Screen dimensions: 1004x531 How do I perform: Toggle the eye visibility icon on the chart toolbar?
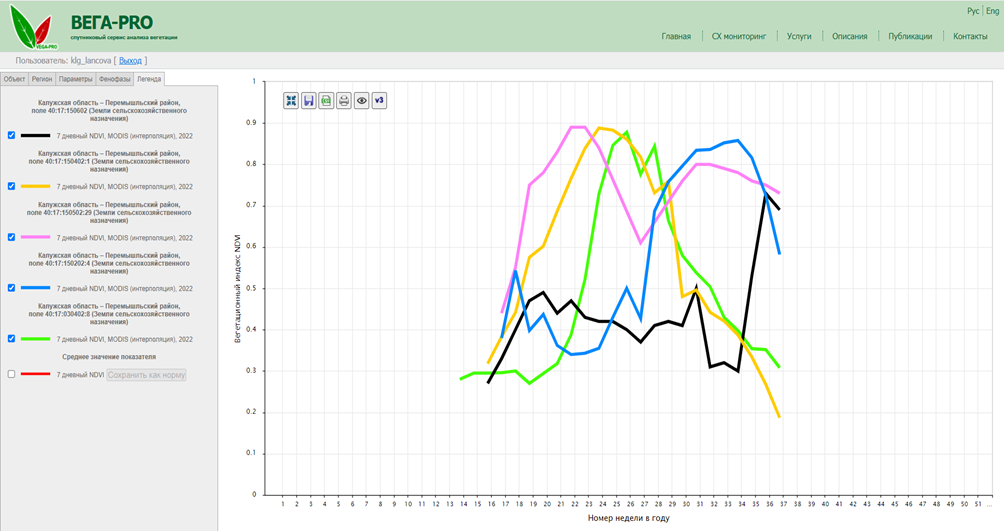(x=362, y=101)
